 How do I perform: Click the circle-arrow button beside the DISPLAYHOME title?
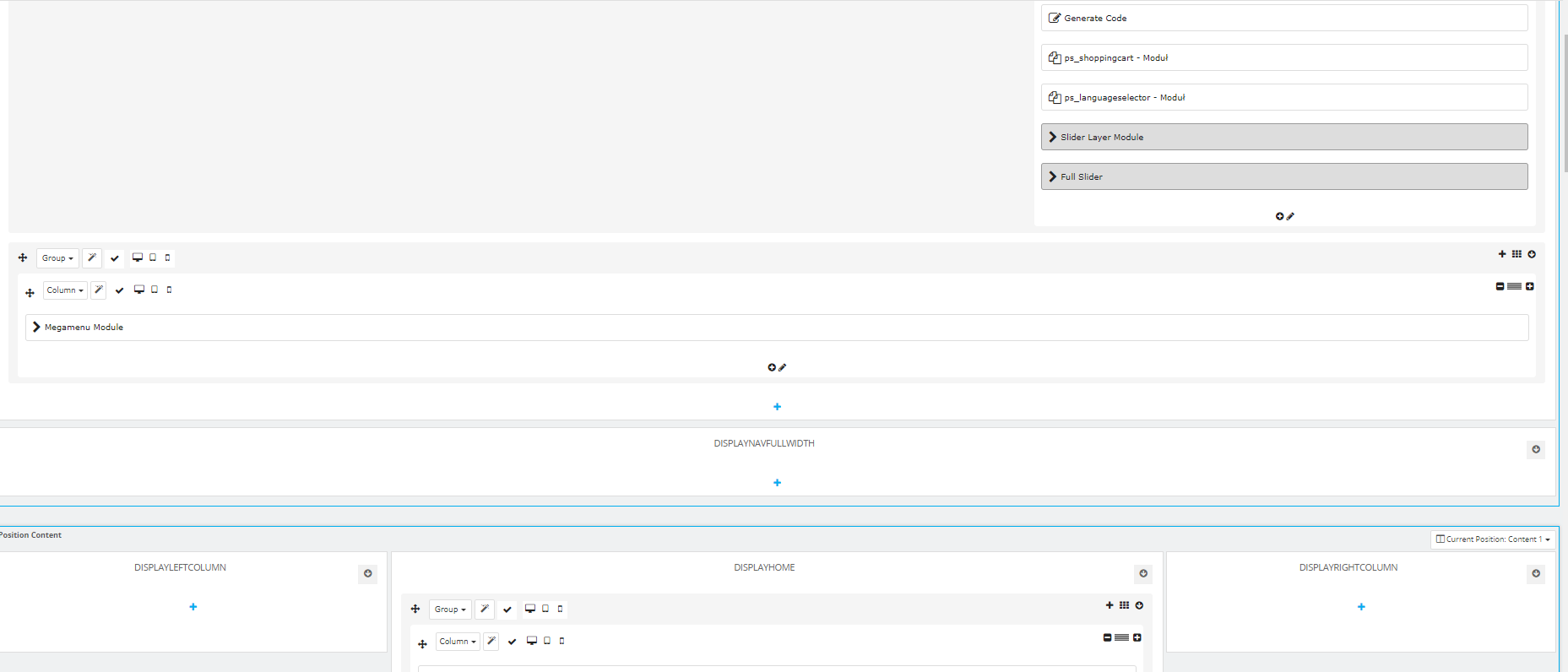click(1143, 573)
